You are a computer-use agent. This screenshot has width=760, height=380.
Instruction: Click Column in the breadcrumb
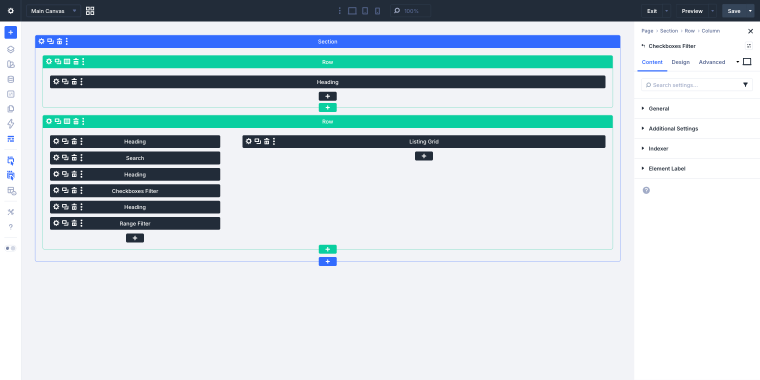tap(711, 31)
